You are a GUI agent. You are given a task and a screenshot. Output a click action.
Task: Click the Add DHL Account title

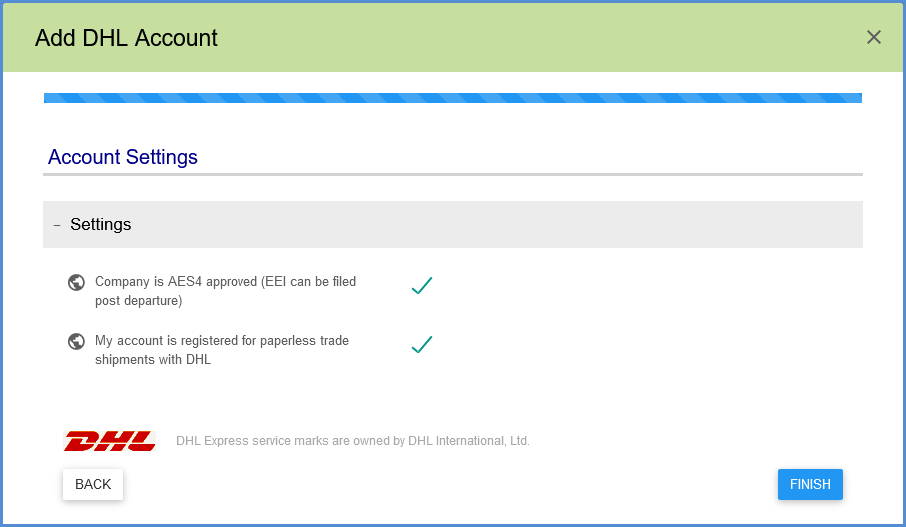tap(126, 38)
